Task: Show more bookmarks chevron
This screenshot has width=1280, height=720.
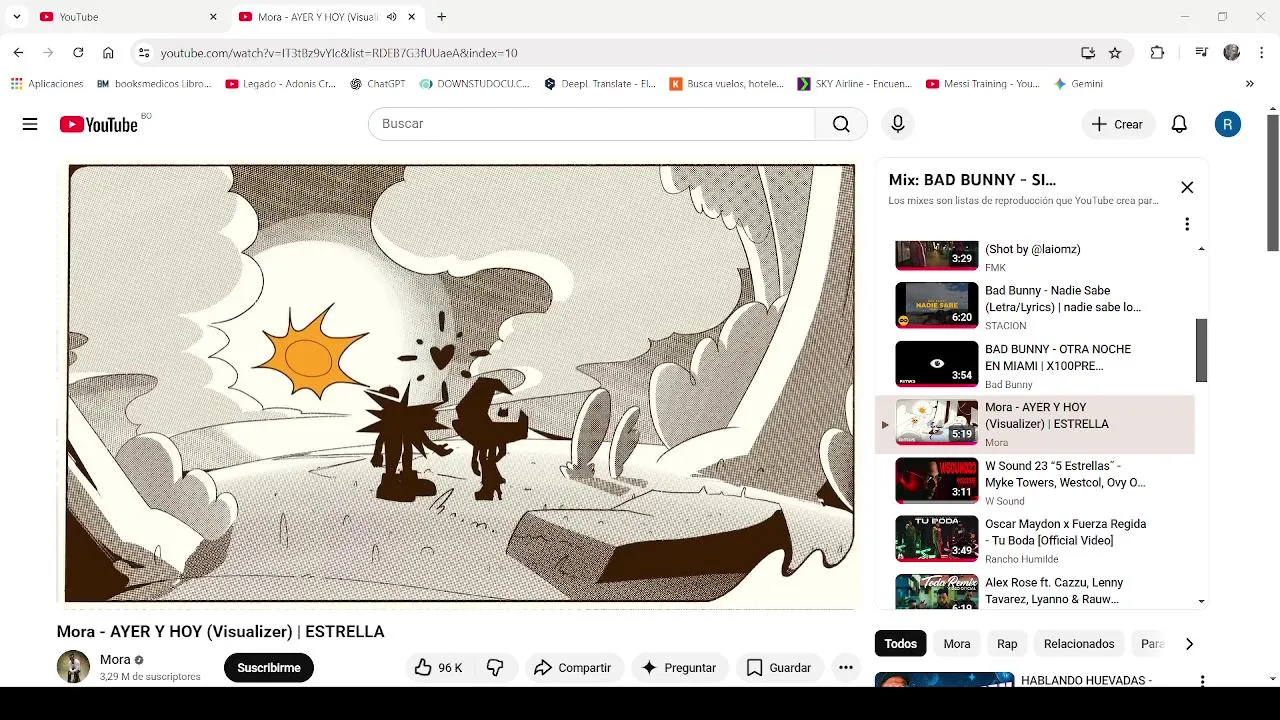Action: tap(1249, 84)
